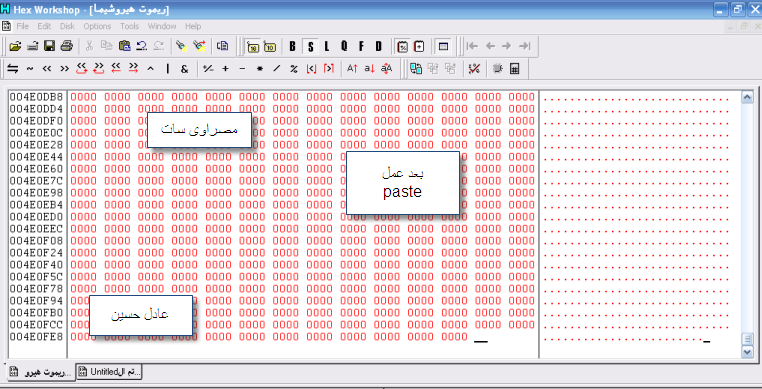Click the Close file icon beside Open
762x389 pixels.
pyautogui.click(x=32, y=46)
